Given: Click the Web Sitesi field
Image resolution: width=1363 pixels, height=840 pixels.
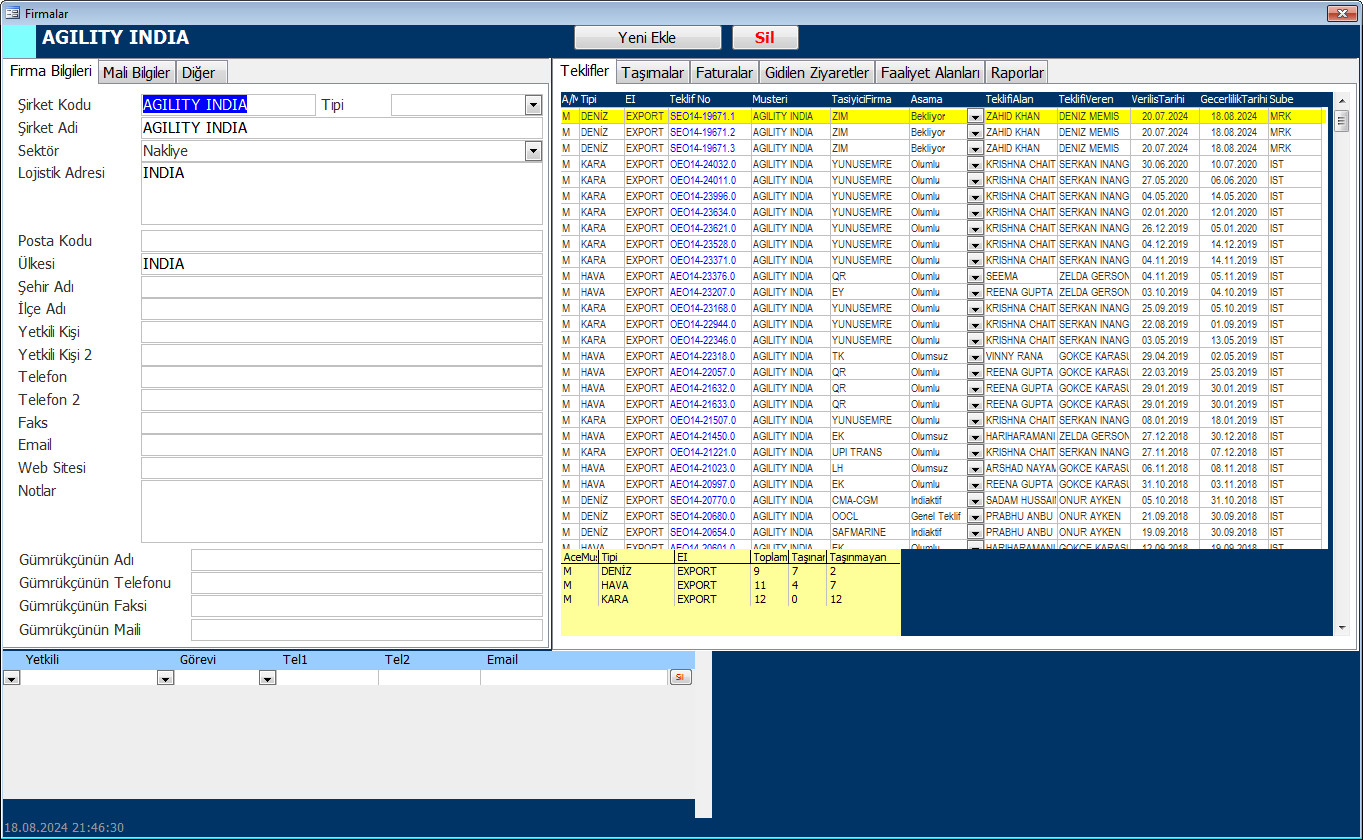Looking at the screenshot, I should point(341,468).
